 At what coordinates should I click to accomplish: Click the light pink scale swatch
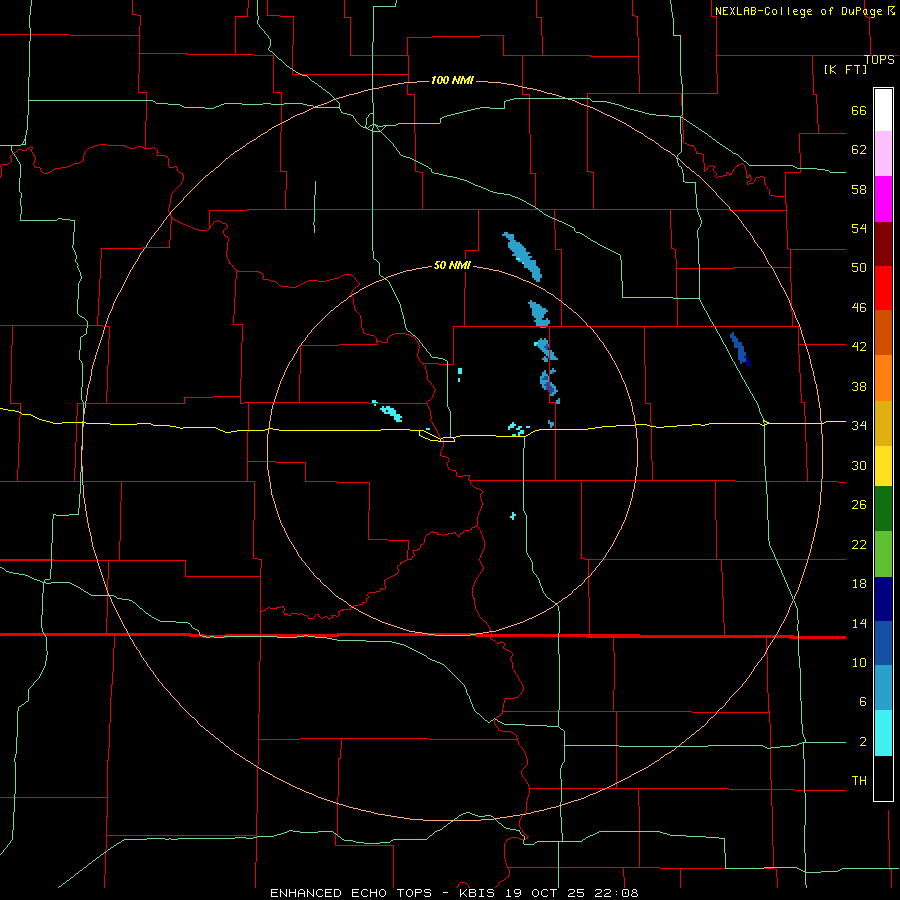(x=883, y=153)
